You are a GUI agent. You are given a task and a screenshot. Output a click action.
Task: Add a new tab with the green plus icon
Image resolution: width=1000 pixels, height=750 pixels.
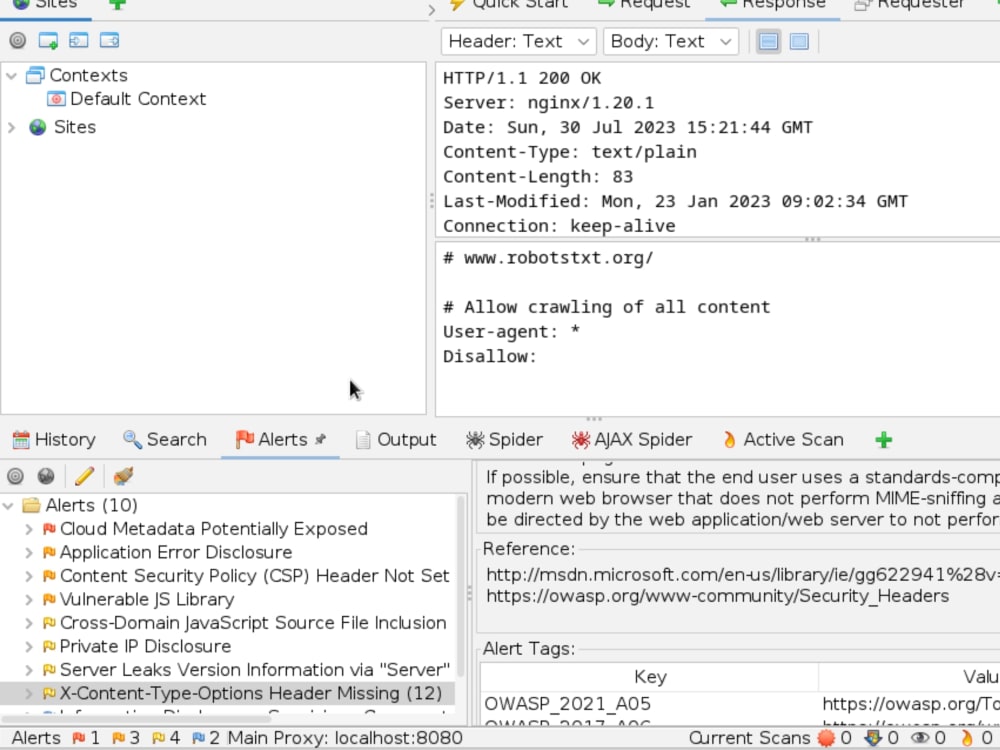(883, 439)
